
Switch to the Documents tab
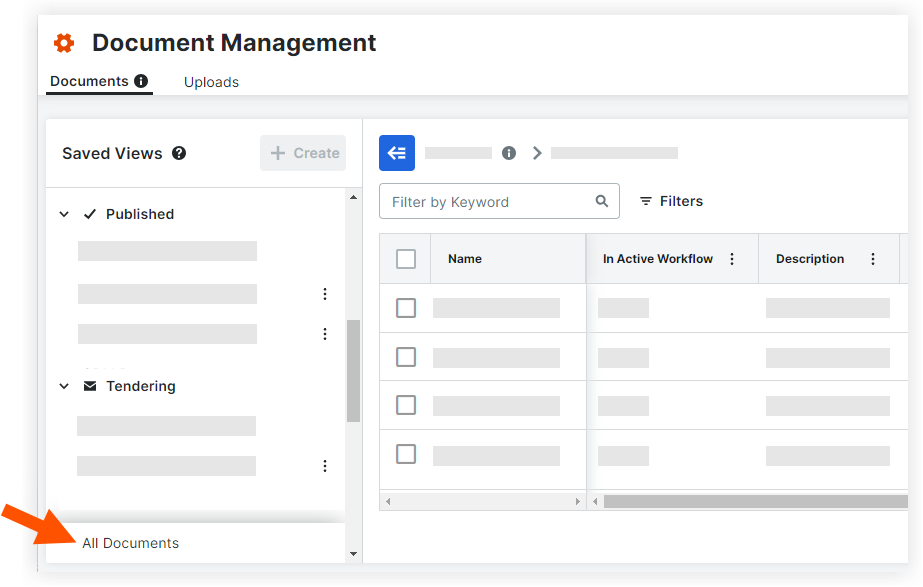89,81
